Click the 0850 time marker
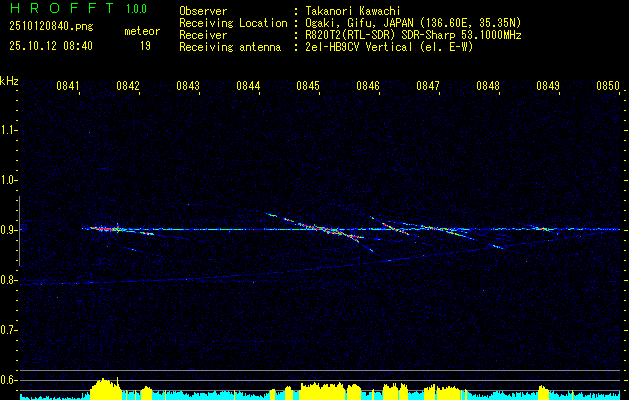Screen dimensions: 629x400 (x=608, y=86)
